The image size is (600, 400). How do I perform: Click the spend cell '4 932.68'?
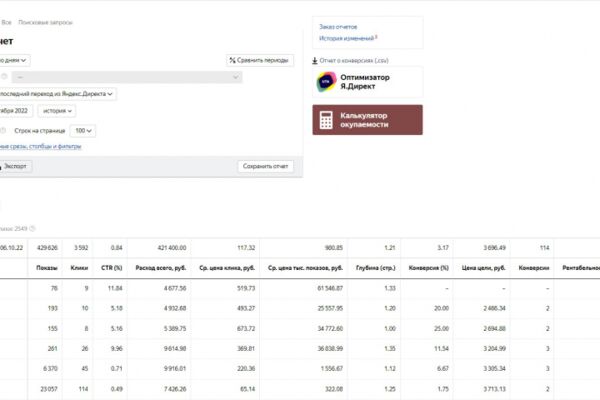click(175, 308)
